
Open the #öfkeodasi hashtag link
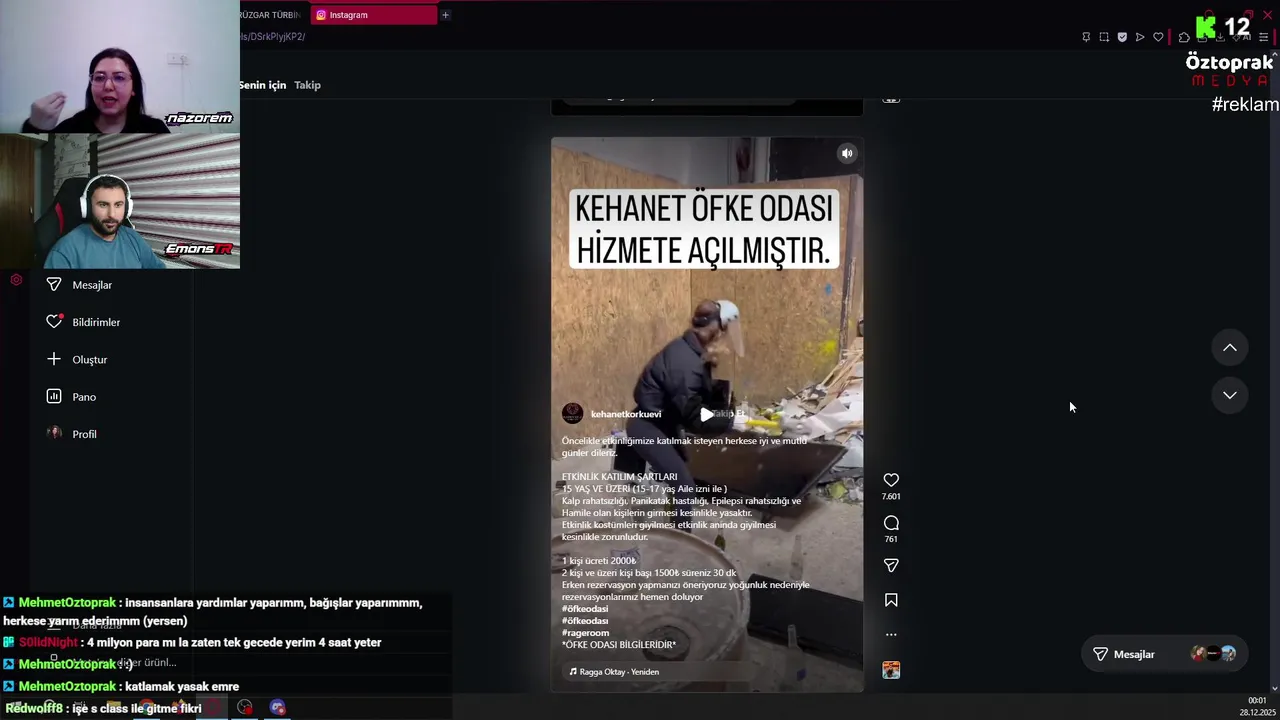click(x=585, y=609)
